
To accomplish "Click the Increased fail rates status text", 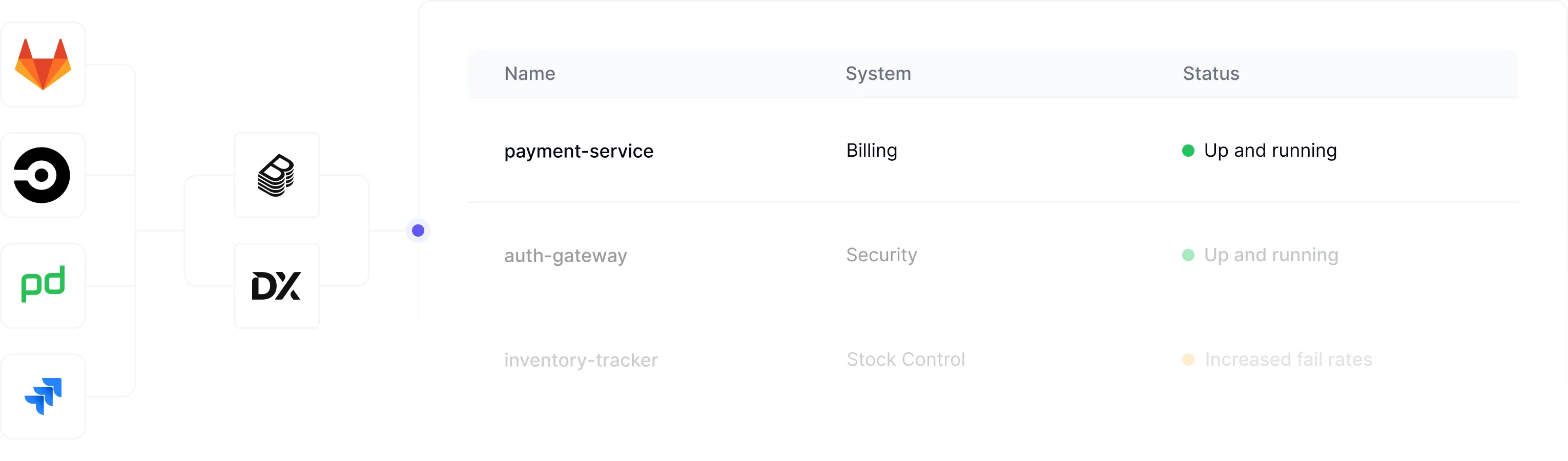I will coord(1288,360).
